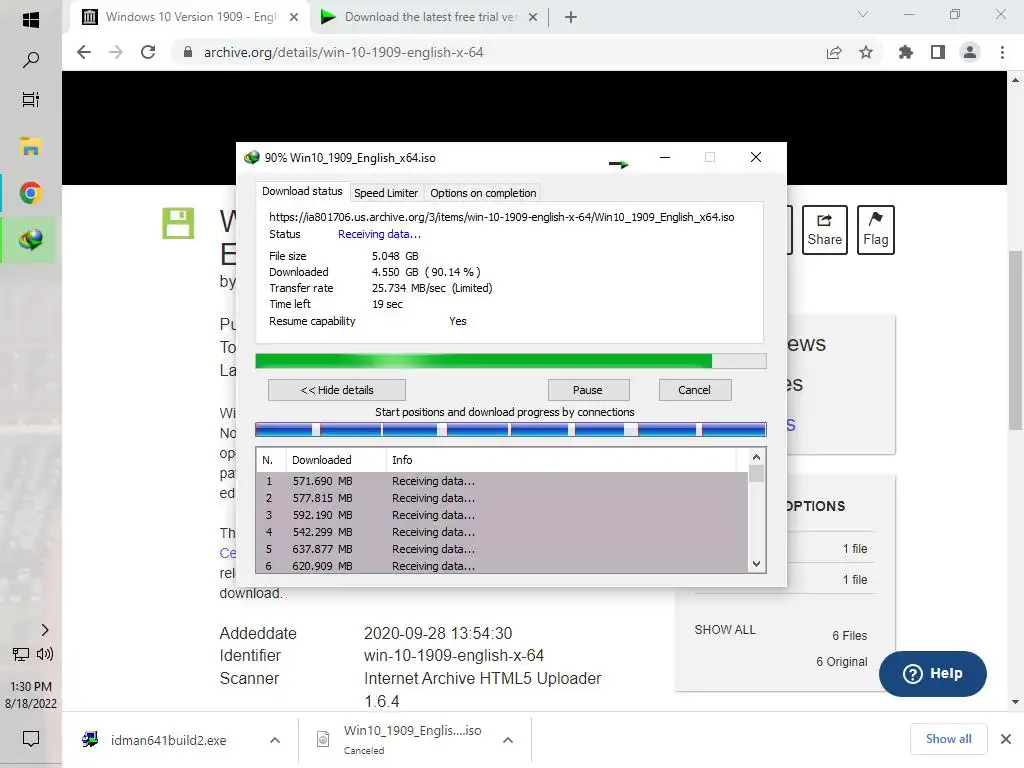The image size is (1024, 768).
Task: Open Chrome profile avatar
Action: tap(970, 52)
